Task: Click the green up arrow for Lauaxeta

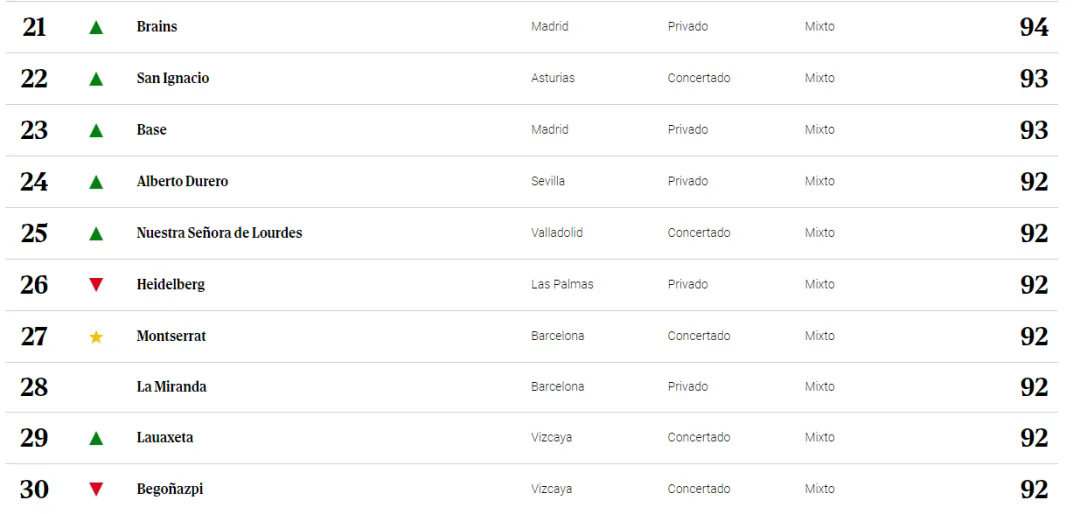Action: [x=96, y=438]
